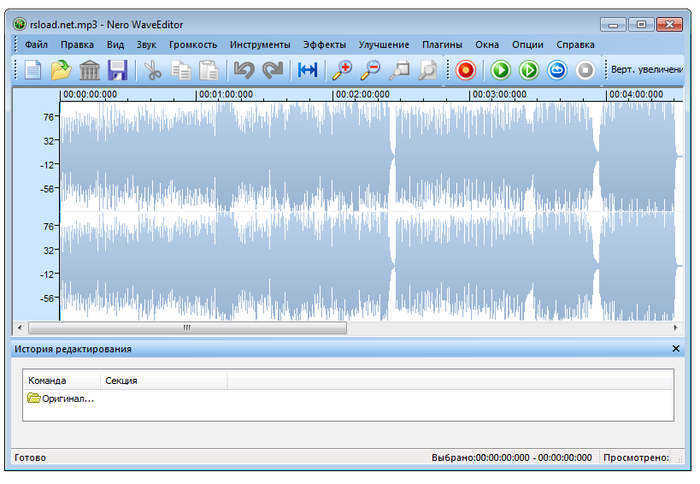The width and height of the screenshot is (700, 484).
Task: Undo the last edit
Action: pos(244,71)
